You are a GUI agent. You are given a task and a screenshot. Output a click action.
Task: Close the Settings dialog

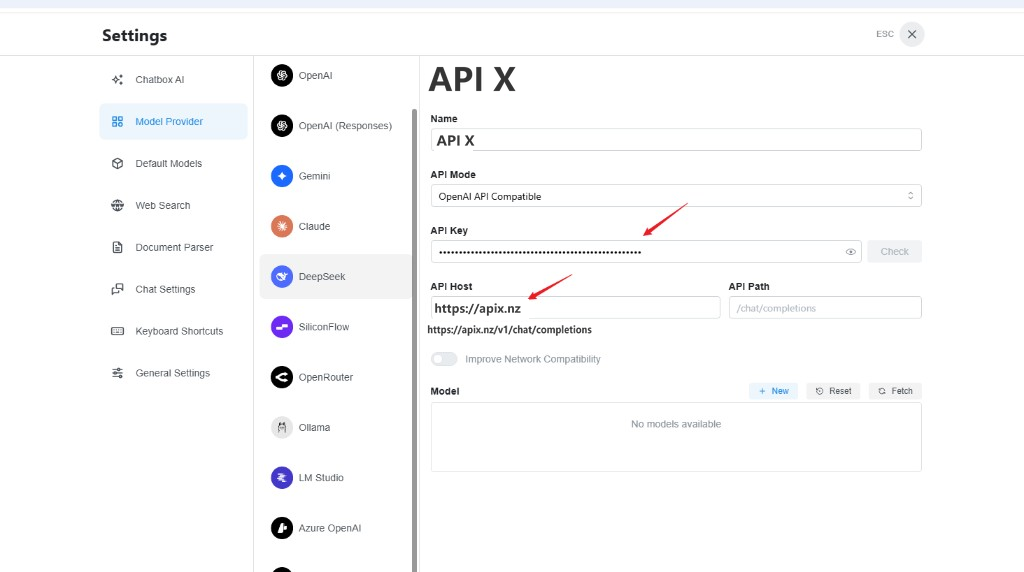point(912,34)
